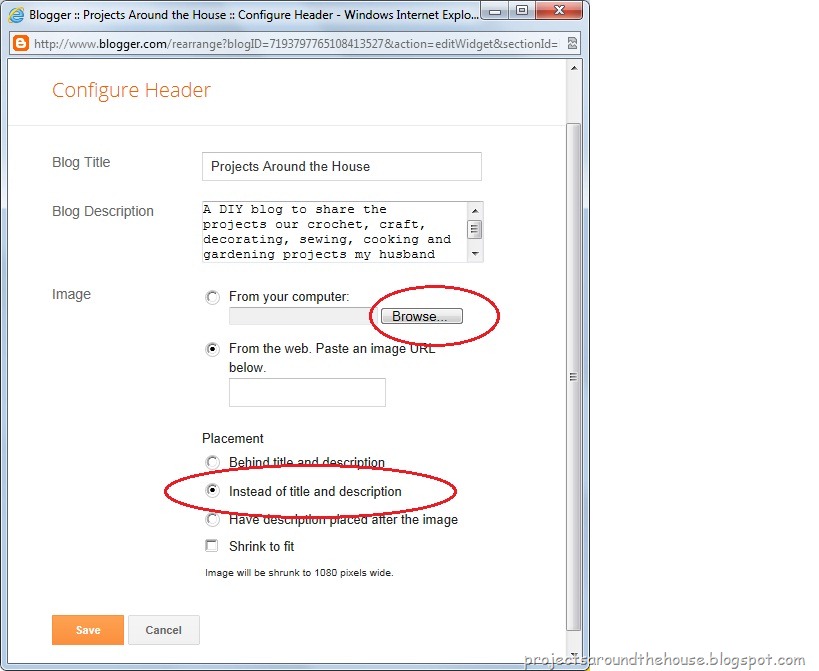Click the Cancel button
Screen dimensions: 819x671
coord(163,630)
